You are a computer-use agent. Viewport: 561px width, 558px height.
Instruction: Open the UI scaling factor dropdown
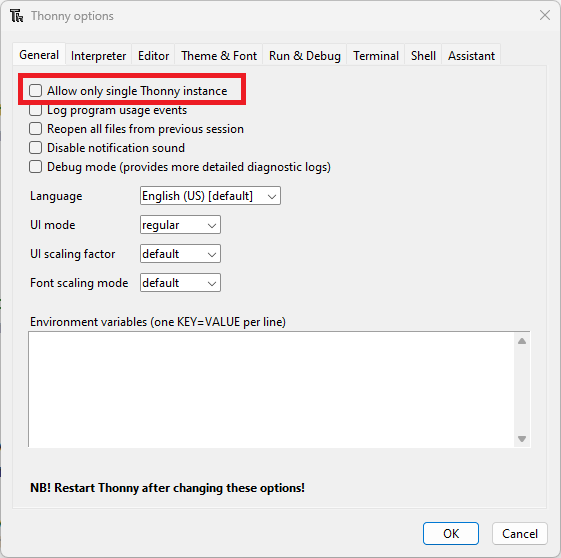click(180, 254)
